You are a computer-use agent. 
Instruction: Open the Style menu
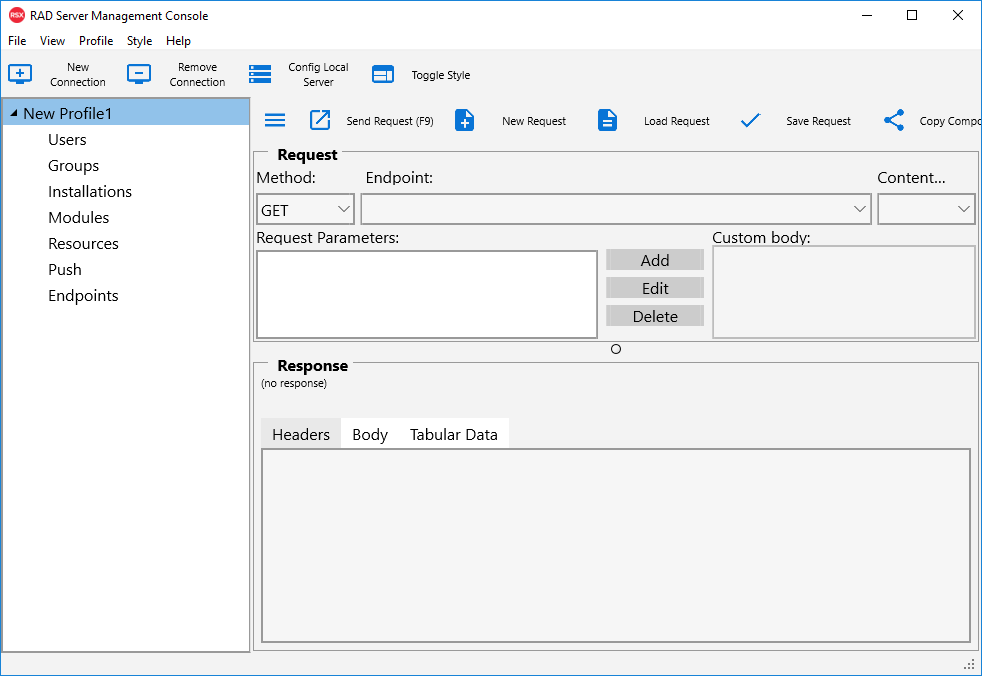coord(139,41)
